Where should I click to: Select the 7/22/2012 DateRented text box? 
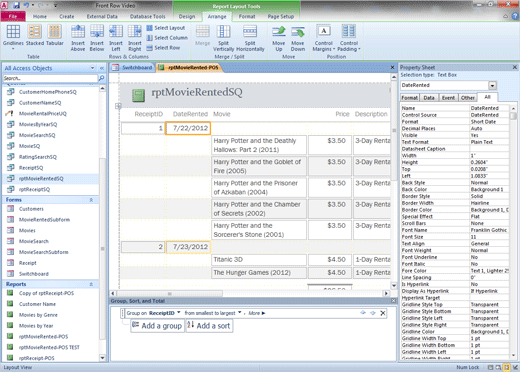[188, 128]
